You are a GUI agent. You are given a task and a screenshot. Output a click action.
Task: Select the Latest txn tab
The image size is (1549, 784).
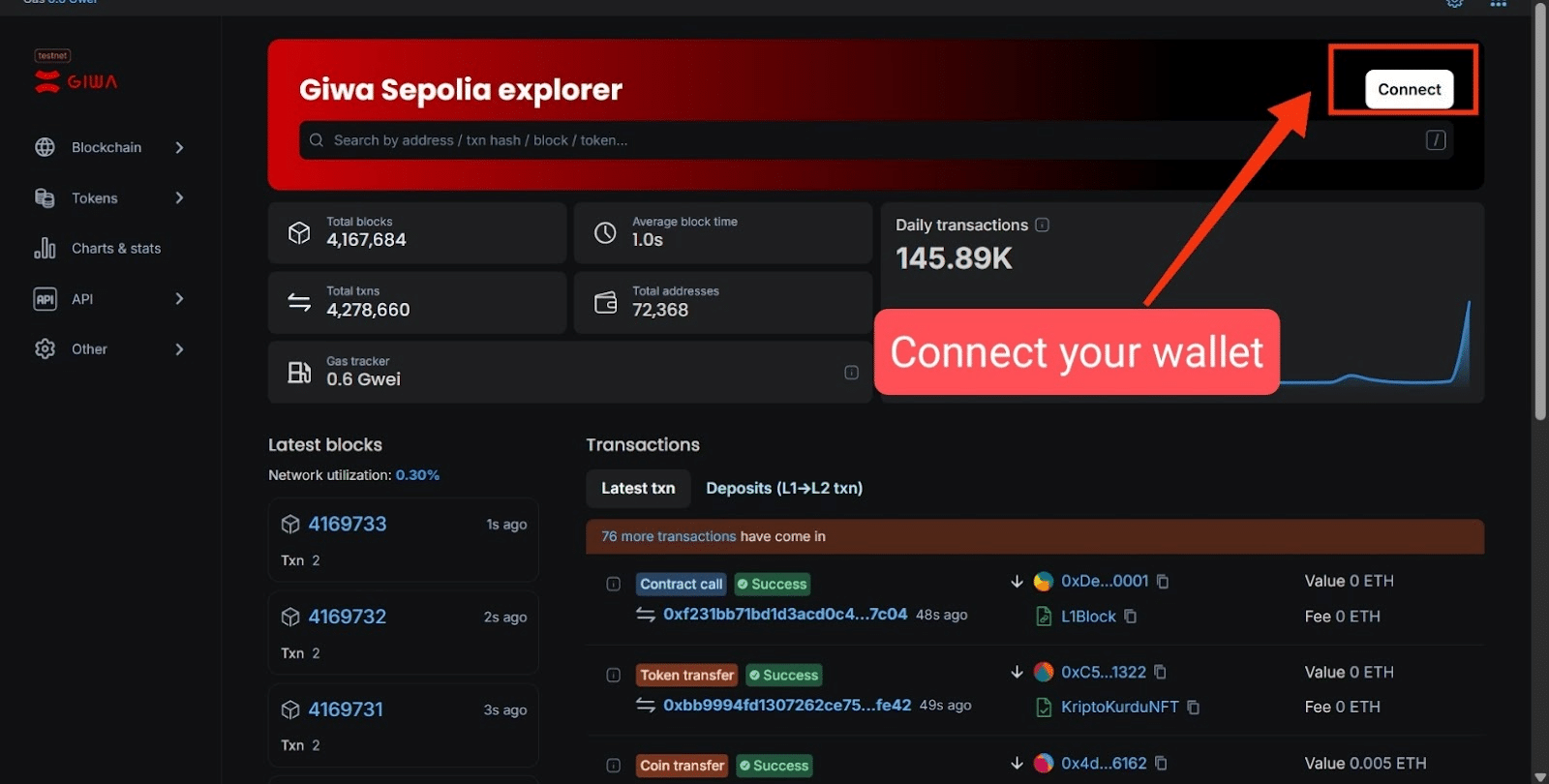pos(638,488)
